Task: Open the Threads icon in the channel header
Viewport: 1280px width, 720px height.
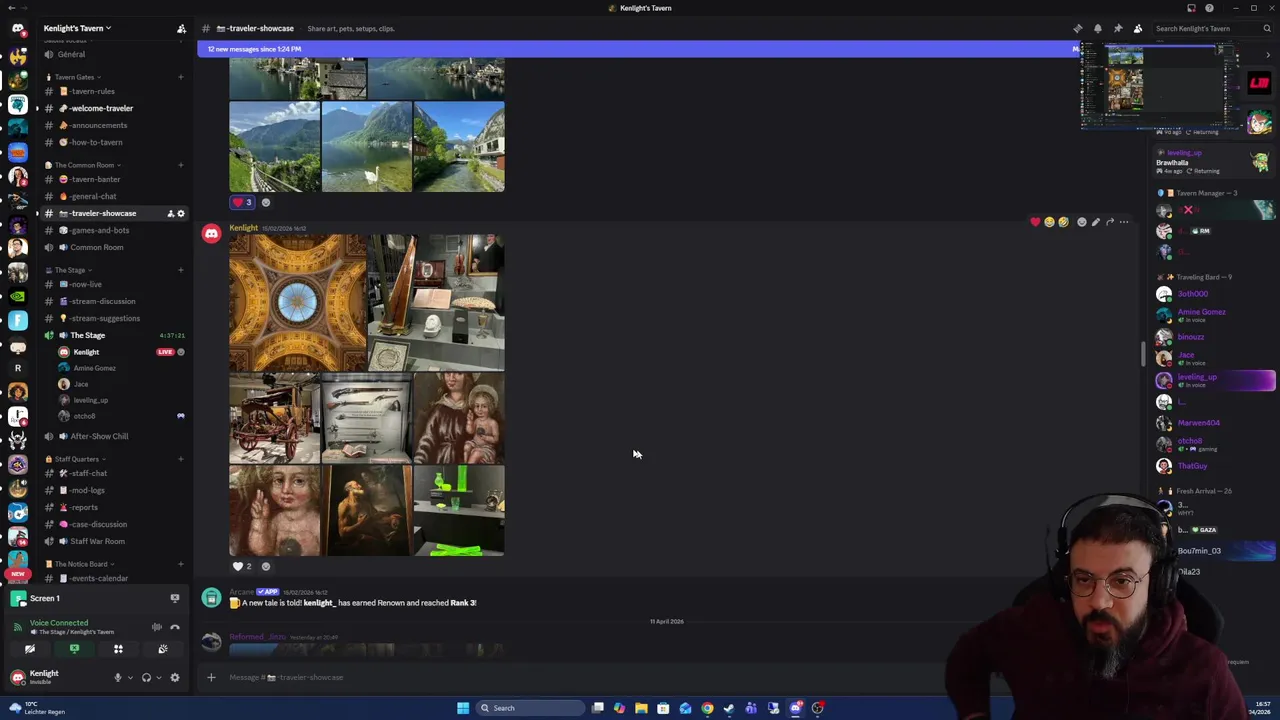Action: coord(1077,28)
